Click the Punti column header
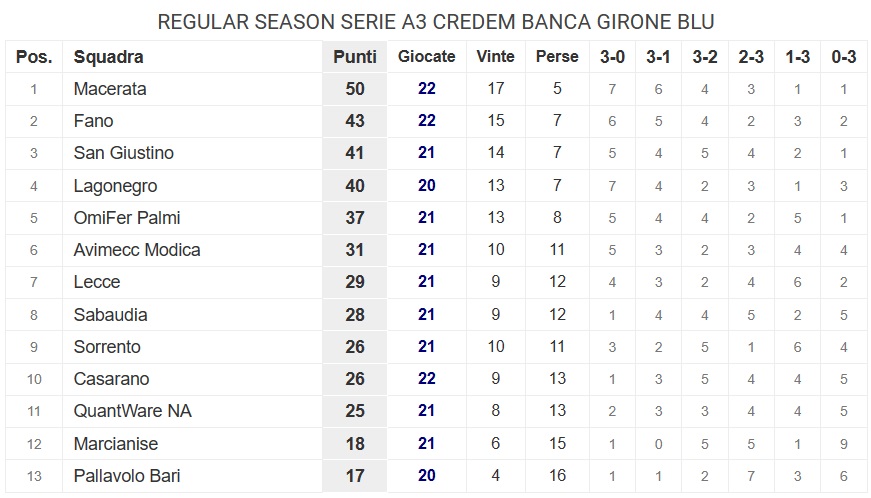Image resolution: width=871 pixels, height=498 pixels. point(355,57)
